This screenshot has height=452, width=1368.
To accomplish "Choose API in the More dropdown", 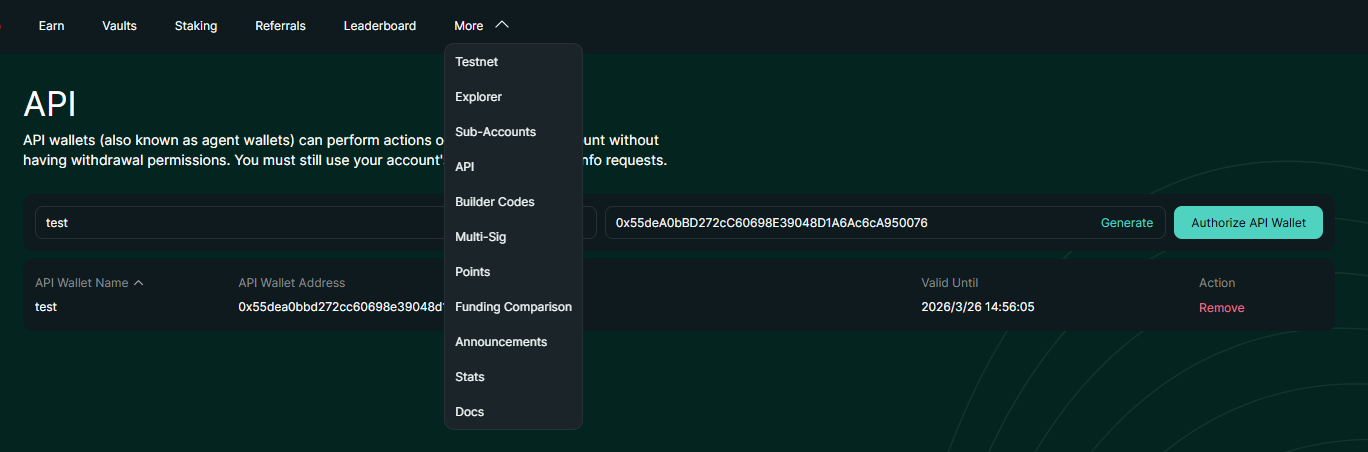I will point(464,167).
